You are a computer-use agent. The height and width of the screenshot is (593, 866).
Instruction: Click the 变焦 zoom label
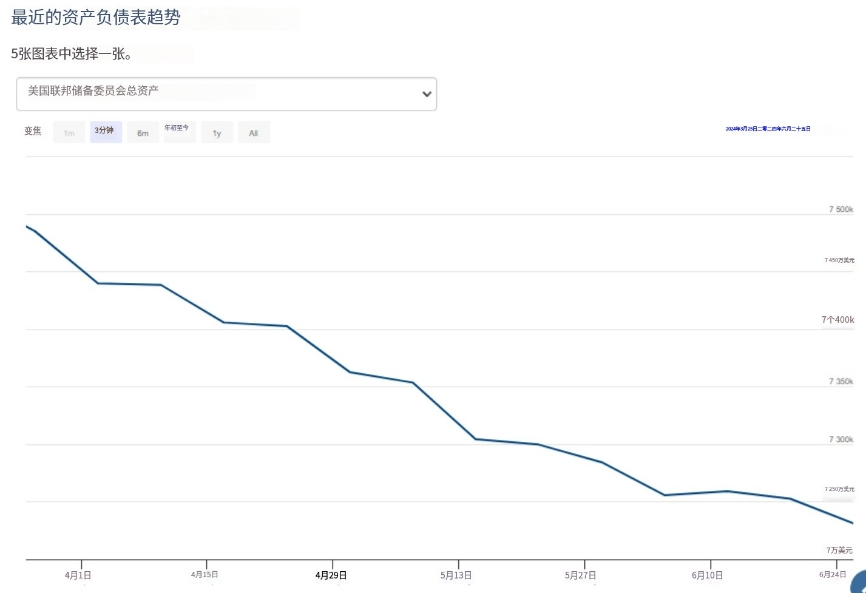coord(33,132)
